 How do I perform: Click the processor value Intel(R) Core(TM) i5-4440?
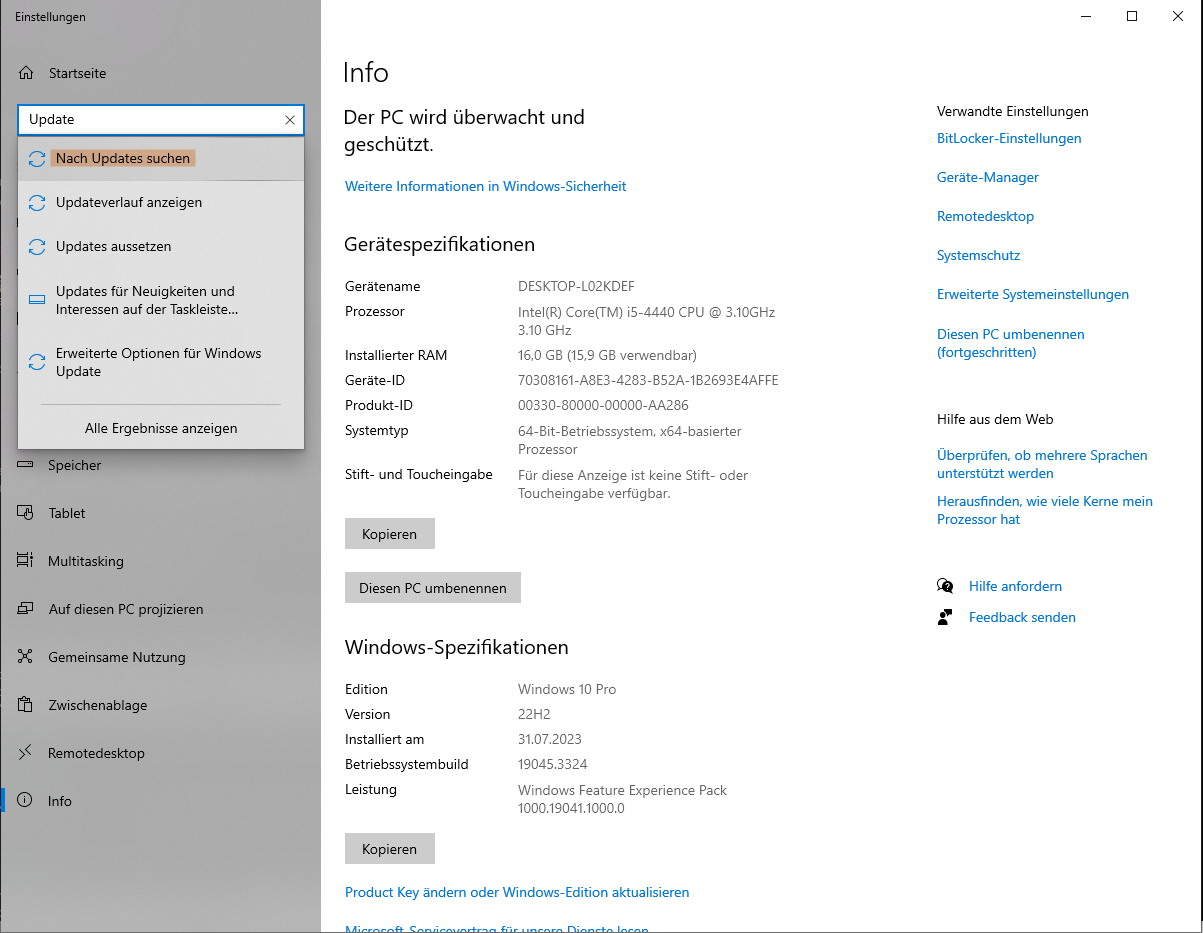(x=646, y=320)
